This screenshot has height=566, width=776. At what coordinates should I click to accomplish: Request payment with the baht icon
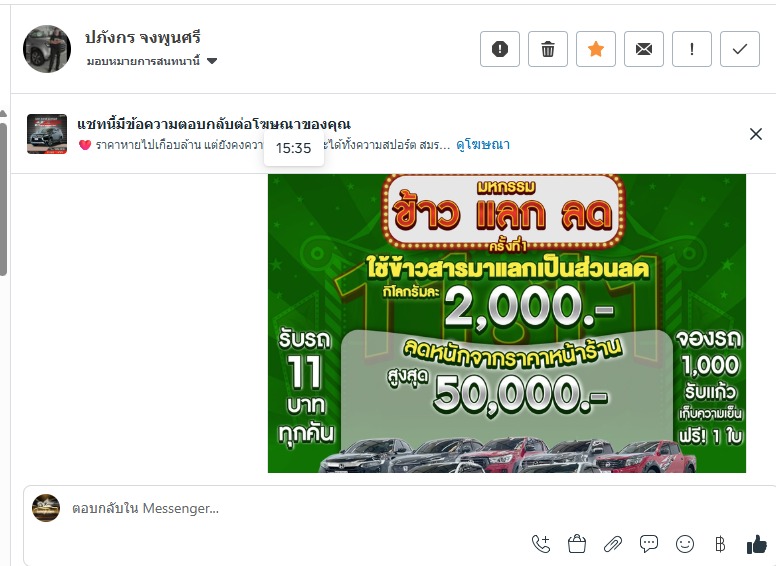tap(720, 544)
